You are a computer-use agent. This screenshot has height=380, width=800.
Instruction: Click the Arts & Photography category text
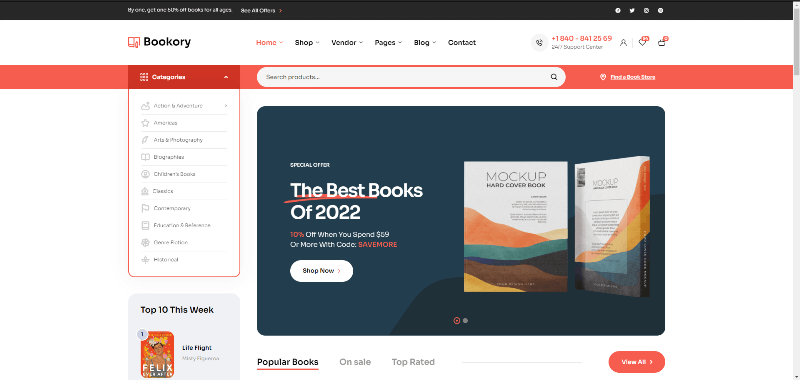coord(178,140)
